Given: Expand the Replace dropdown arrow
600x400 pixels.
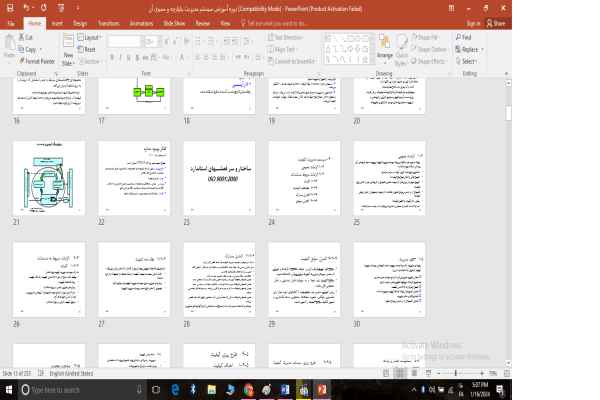Looking at the screenshot, I should 483,49.
